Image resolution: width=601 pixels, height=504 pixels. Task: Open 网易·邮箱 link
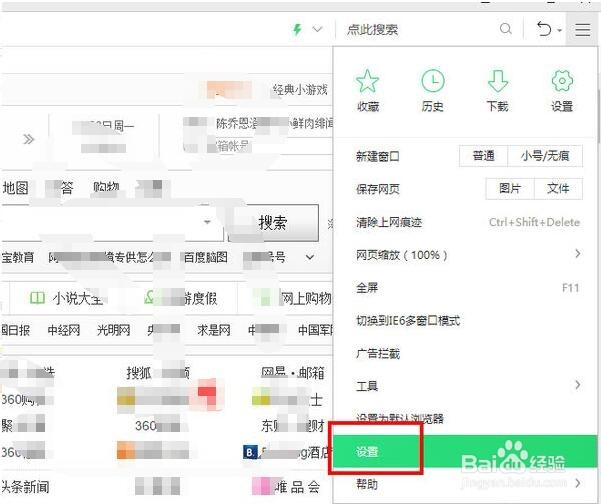(x=293, y=372)
